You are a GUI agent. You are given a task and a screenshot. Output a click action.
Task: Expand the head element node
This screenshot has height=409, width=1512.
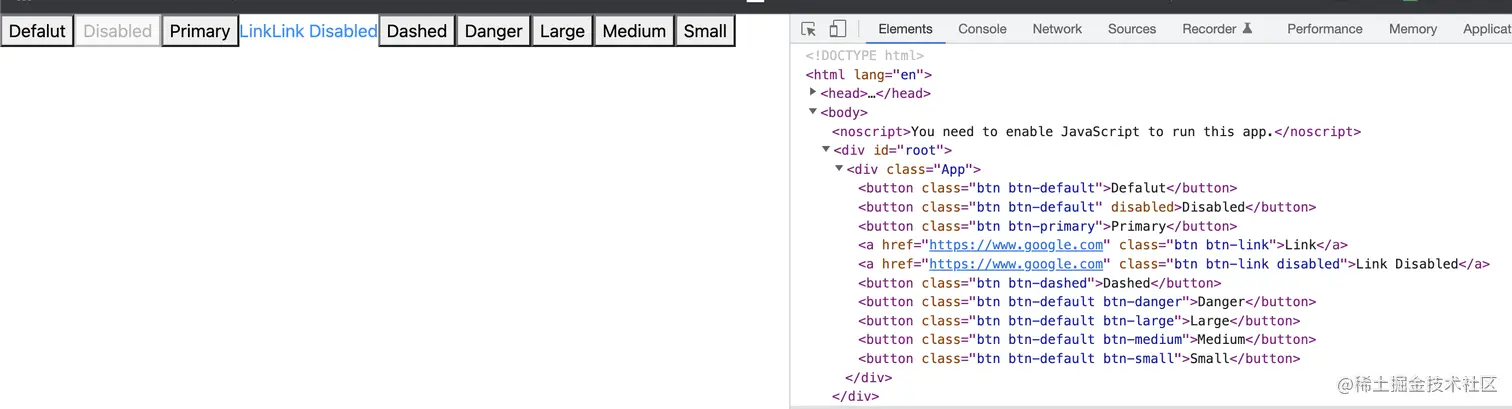813,92
